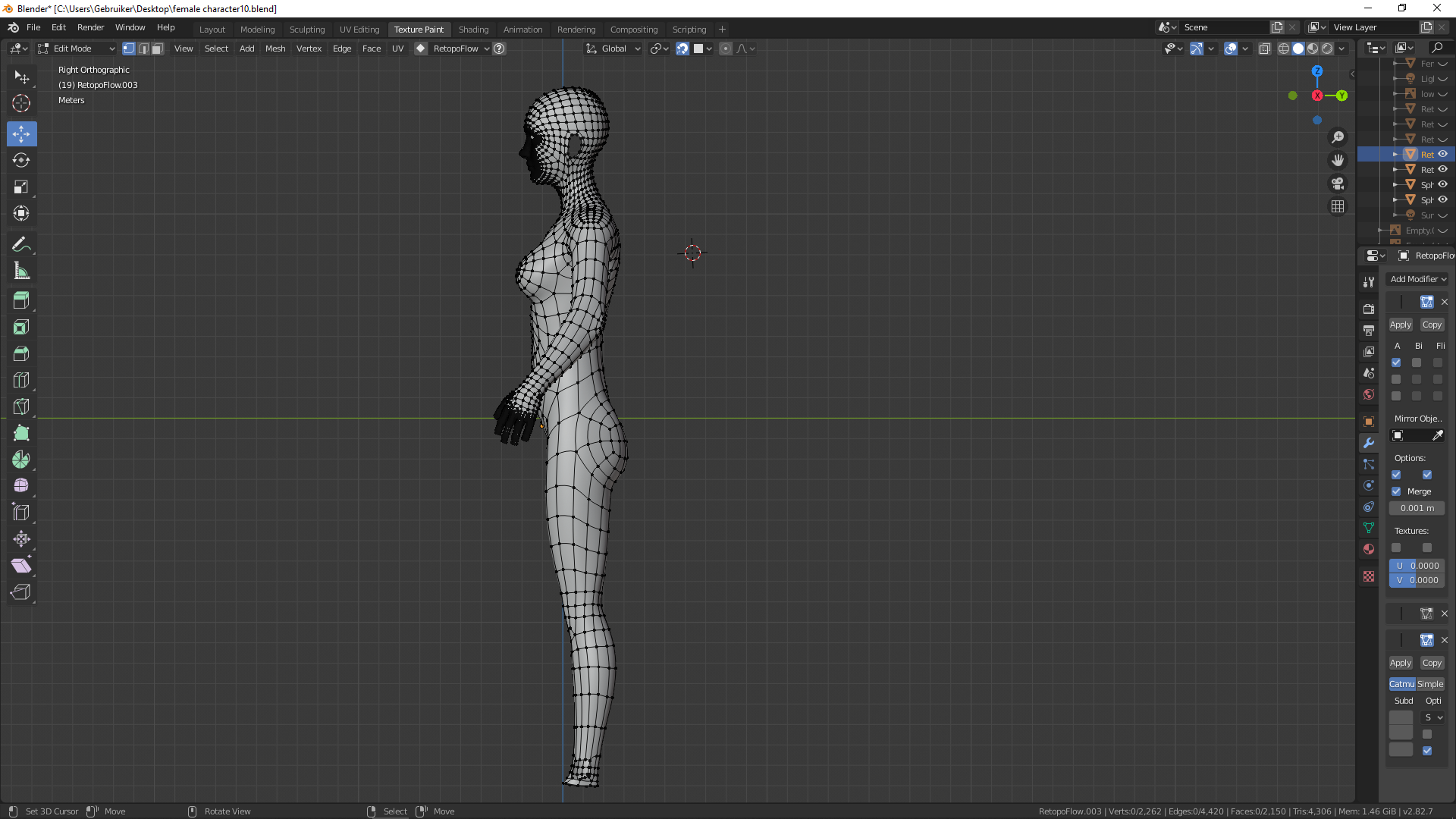Activate the Annotate pencil tool
Viewport: 1456px width, 819px height.
[x=21, y=244]
